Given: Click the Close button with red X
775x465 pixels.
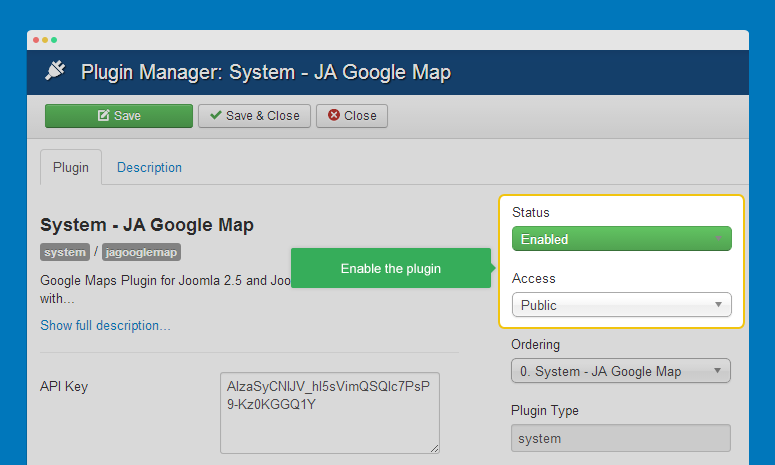Looking at the screenshot, I should (352, 116).
